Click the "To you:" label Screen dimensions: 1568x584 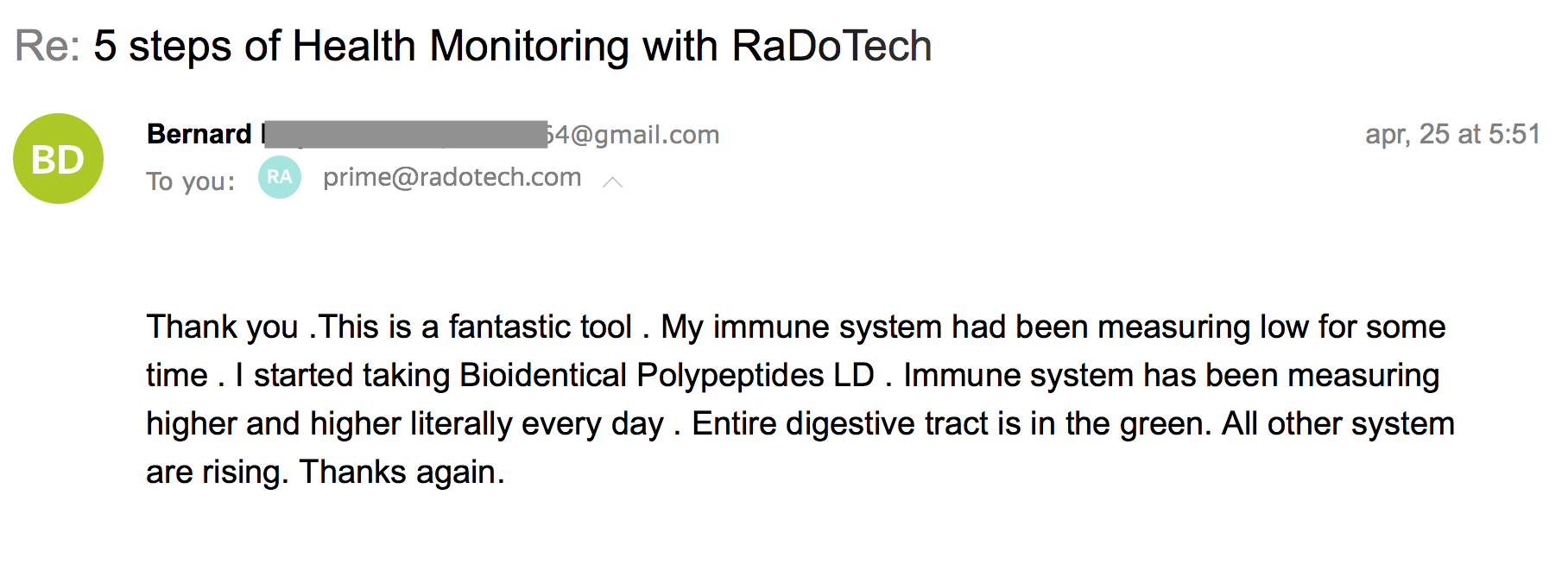(x=191, y=181)
